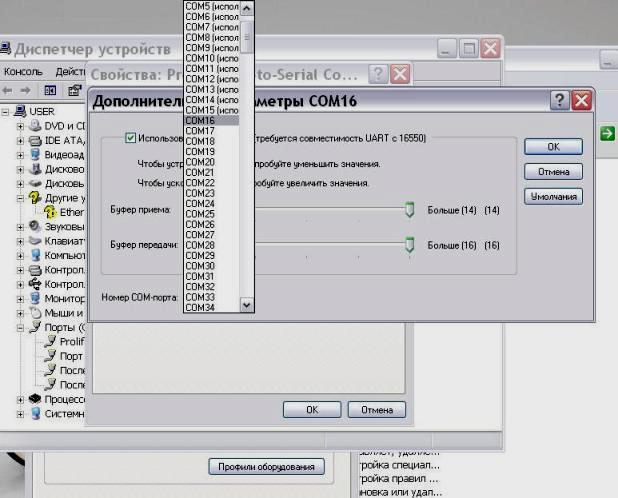Click Отмена in the COM16 advanced dialog

click(x=553, y=171)
